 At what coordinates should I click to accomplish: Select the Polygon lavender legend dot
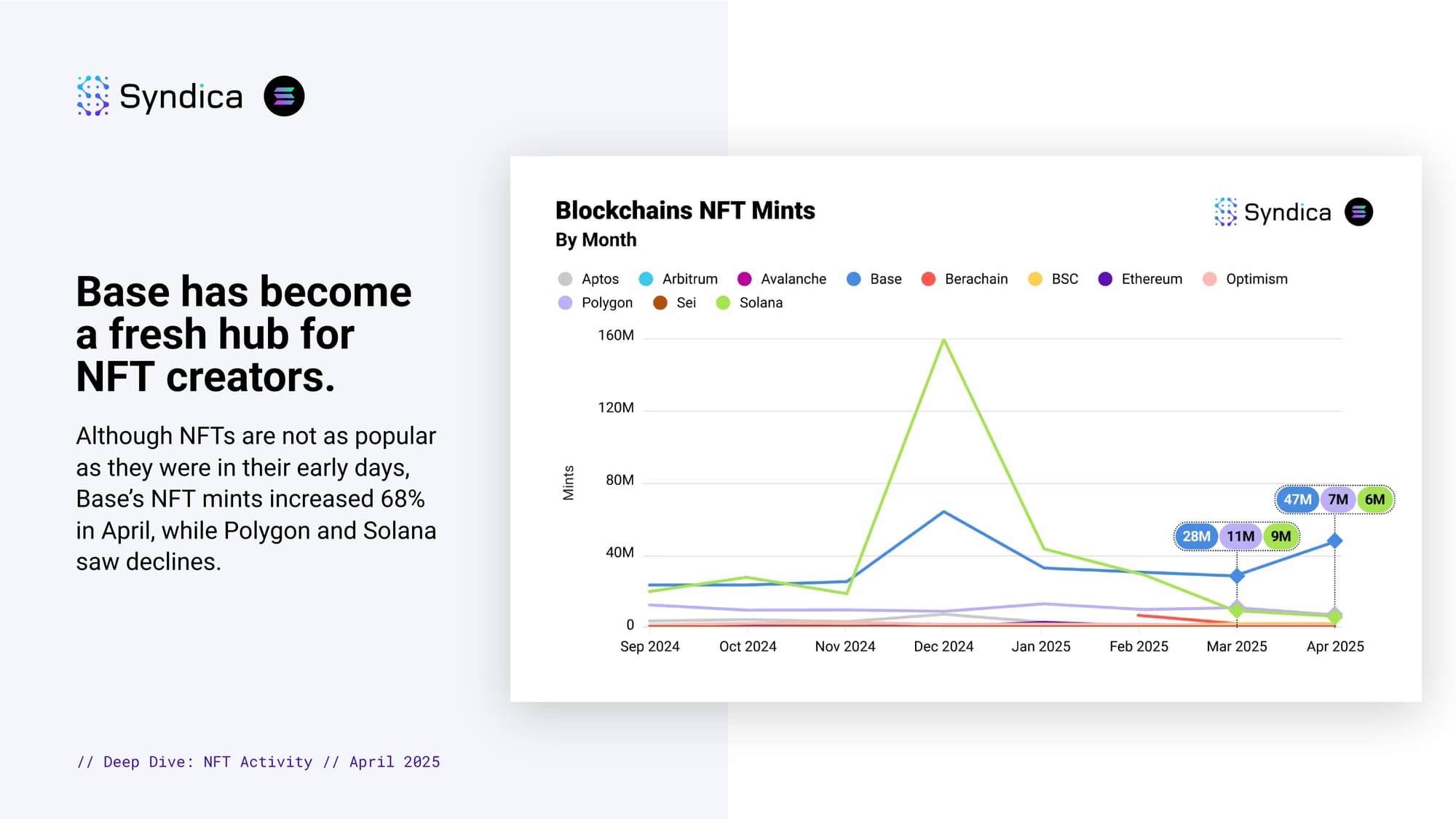[565, 303]
